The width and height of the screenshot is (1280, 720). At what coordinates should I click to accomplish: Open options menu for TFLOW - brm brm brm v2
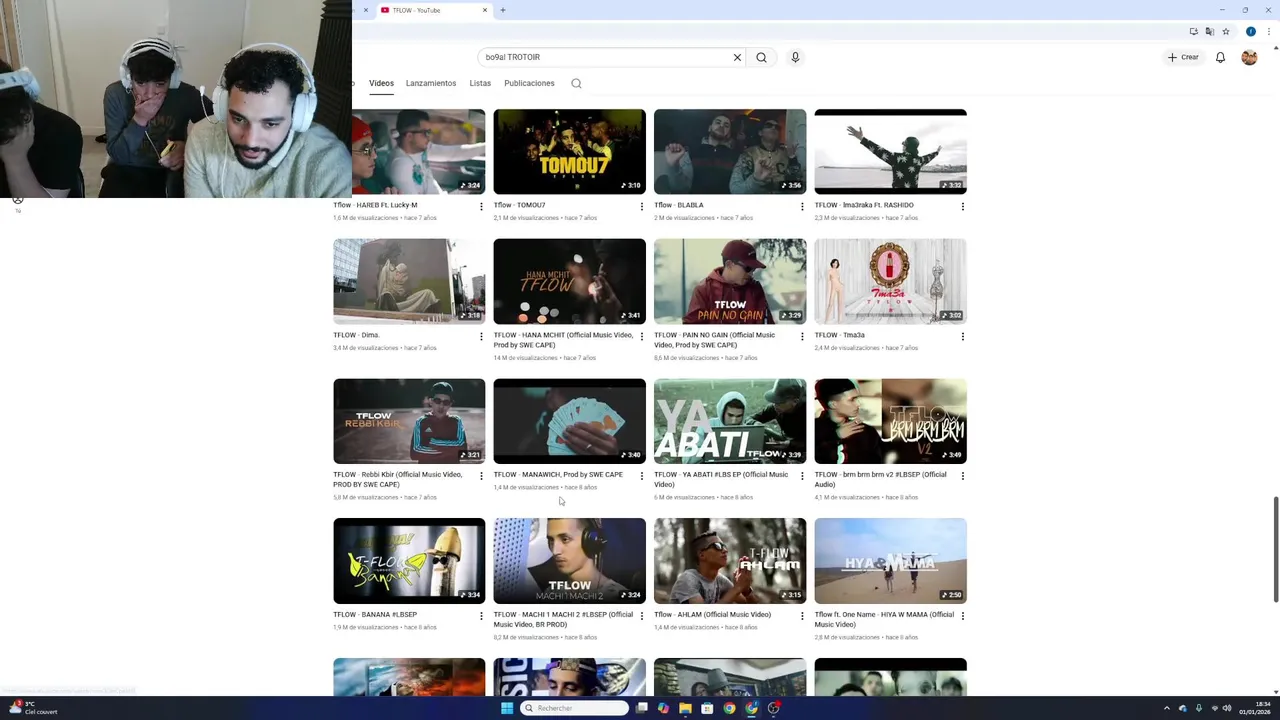click(963, 476)
